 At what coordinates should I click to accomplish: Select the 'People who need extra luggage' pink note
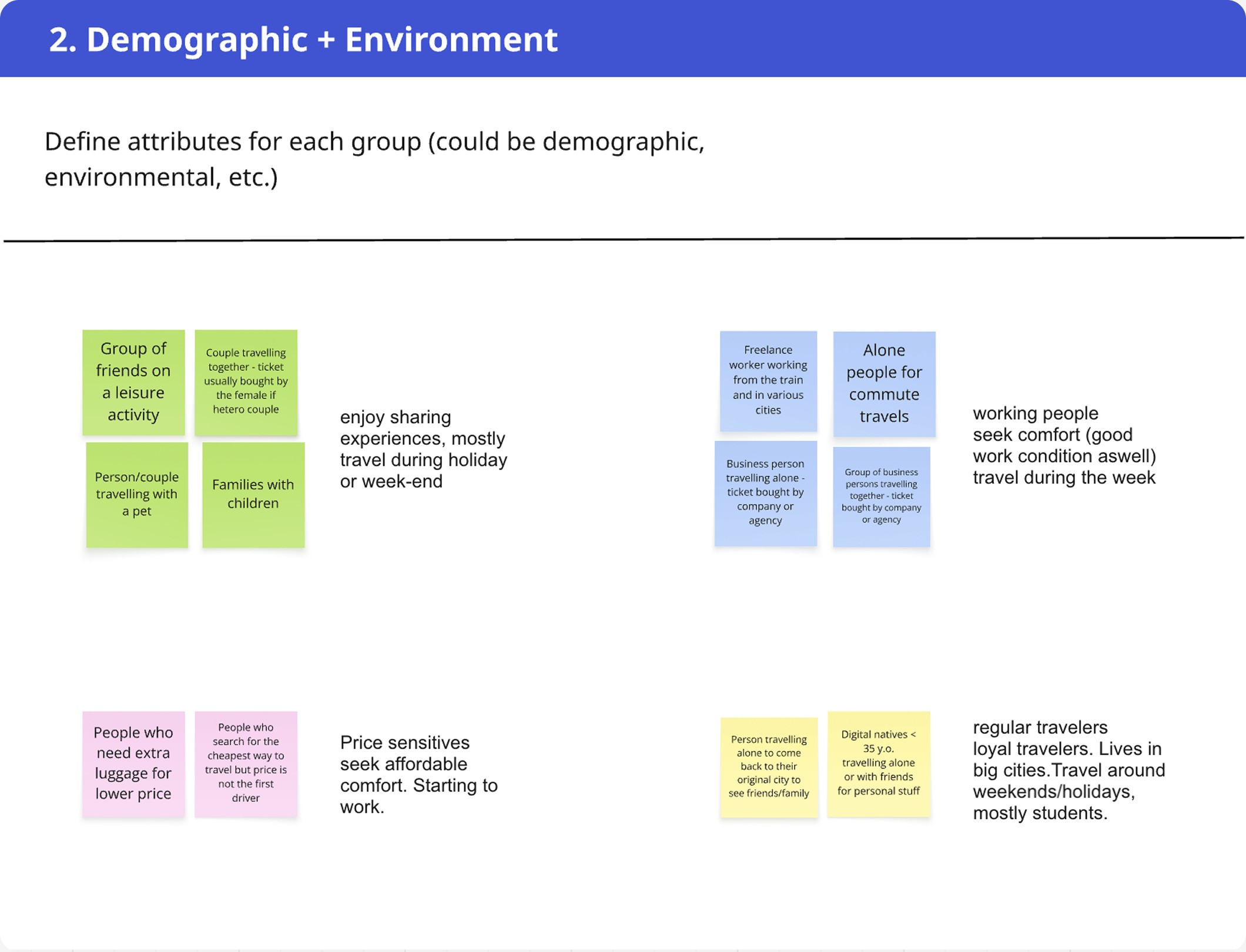[133, 763]
